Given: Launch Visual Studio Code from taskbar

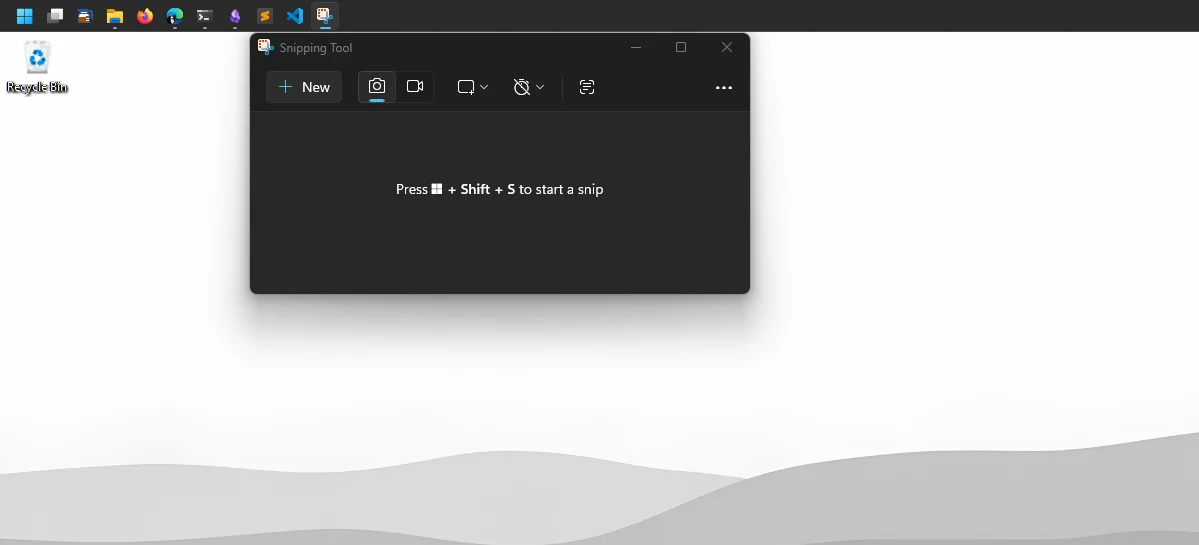Looking at the screenshot, I should click(294, 16).
